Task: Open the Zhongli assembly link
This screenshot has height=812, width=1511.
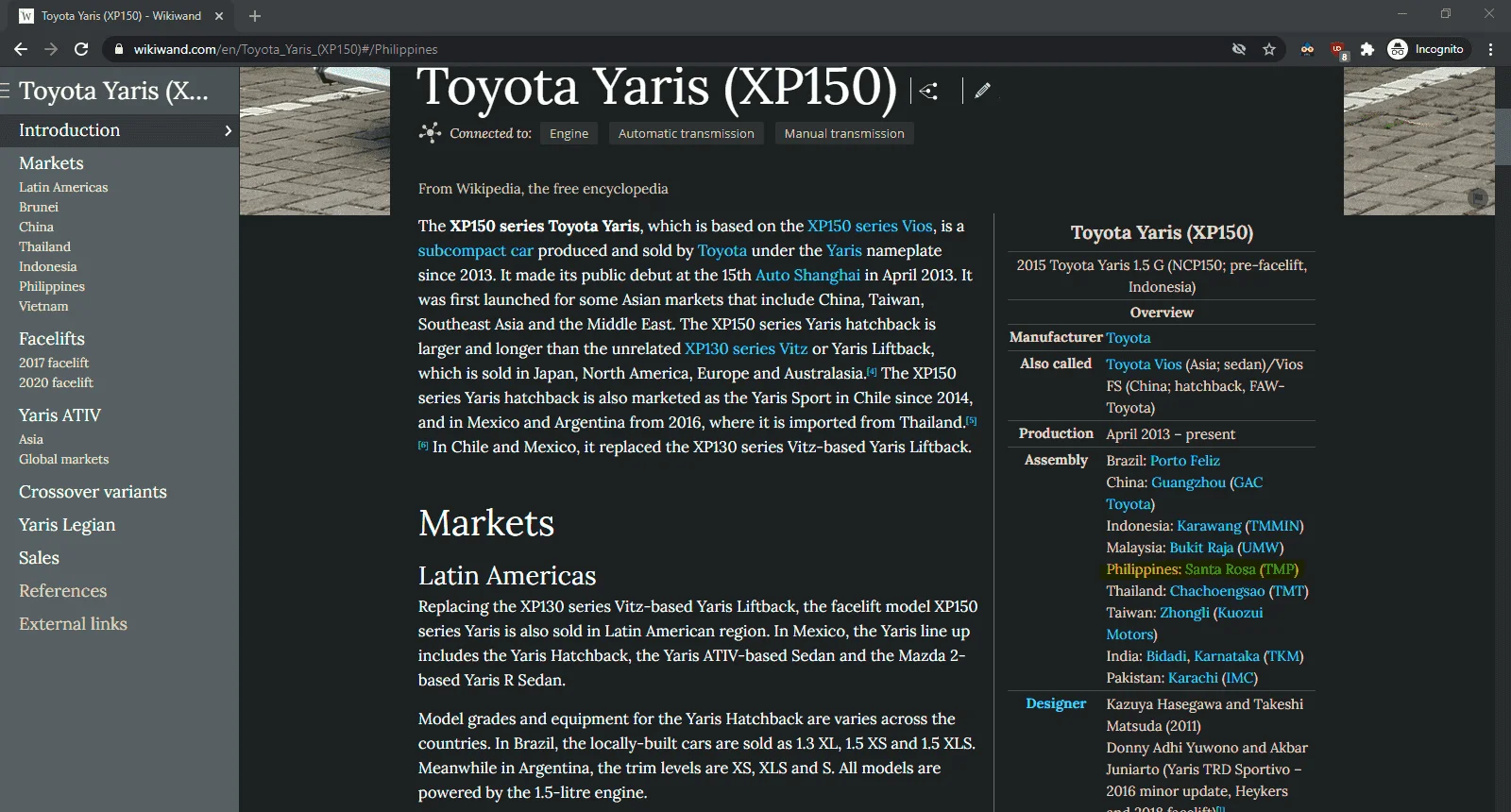Action: click(1184, 613)
